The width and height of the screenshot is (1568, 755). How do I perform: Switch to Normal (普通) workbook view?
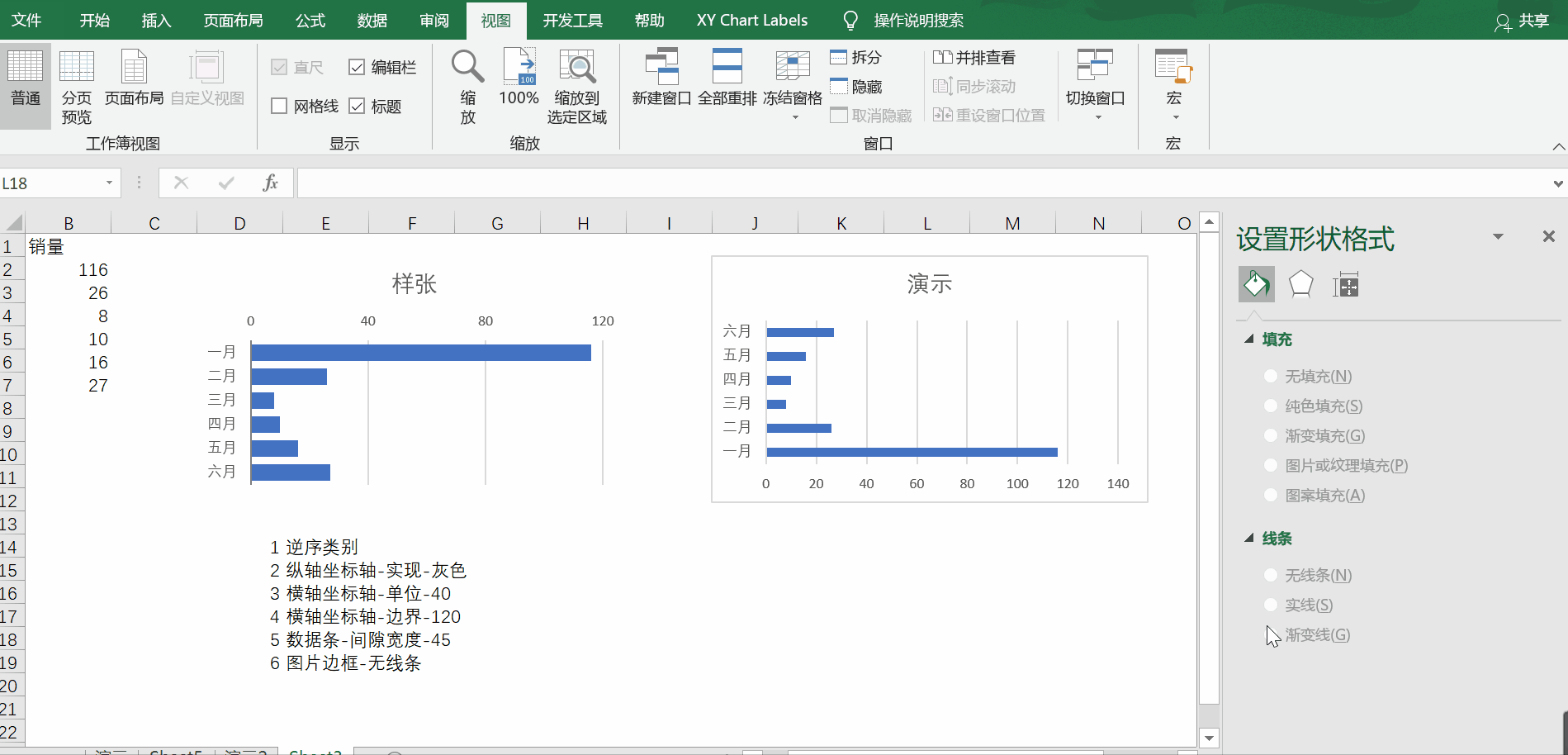point(26,85)
